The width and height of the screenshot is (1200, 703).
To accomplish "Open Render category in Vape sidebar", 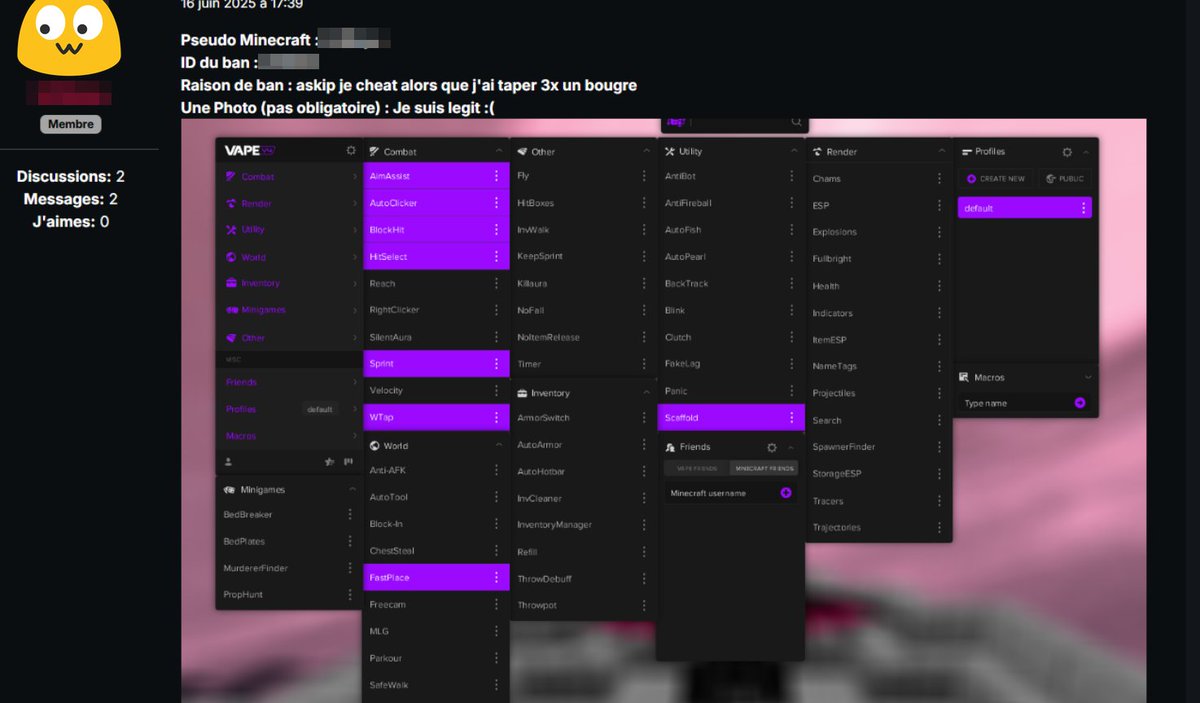I will [289, 203].
